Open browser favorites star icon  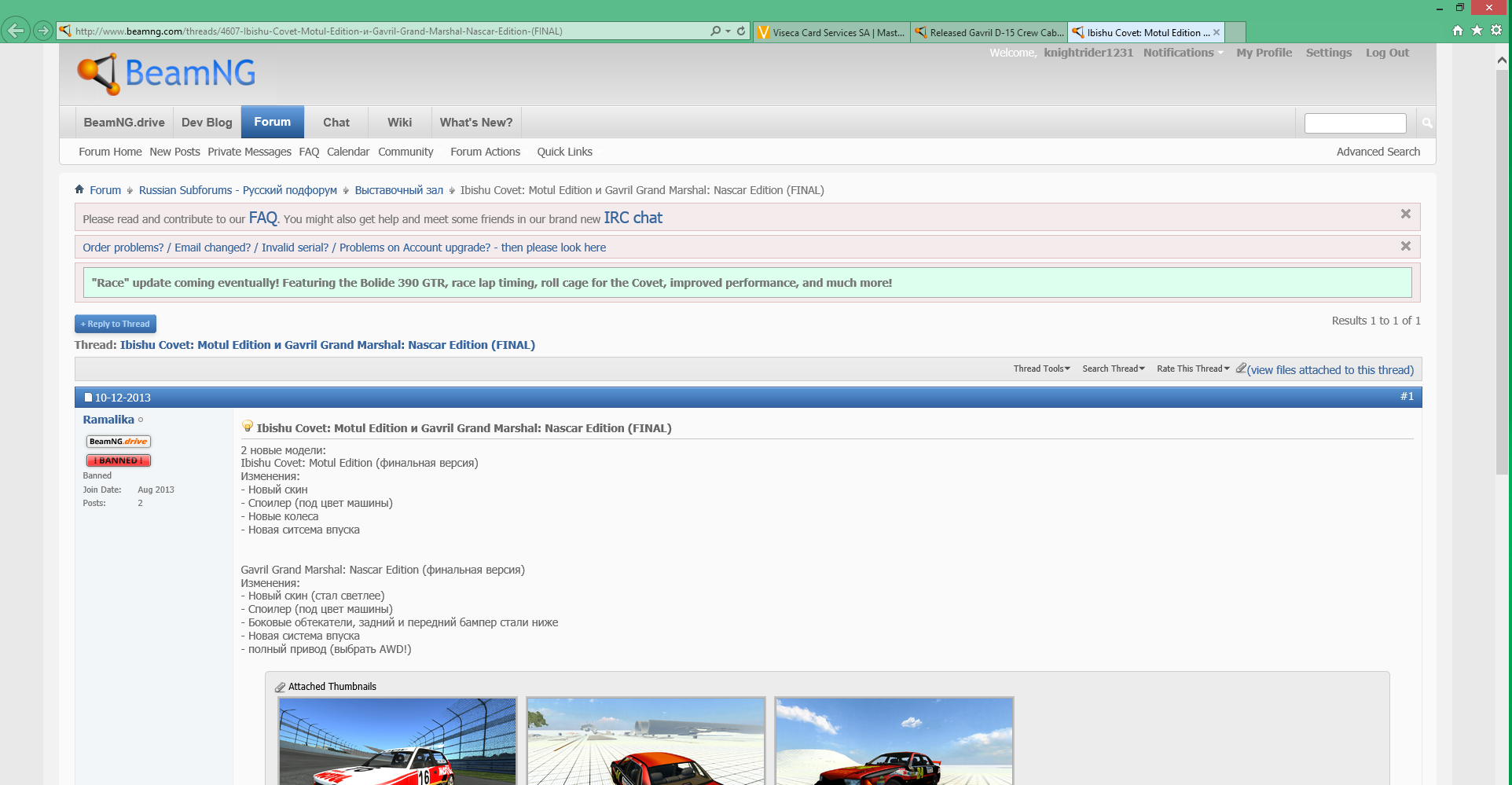click(x=1477, y=30)
